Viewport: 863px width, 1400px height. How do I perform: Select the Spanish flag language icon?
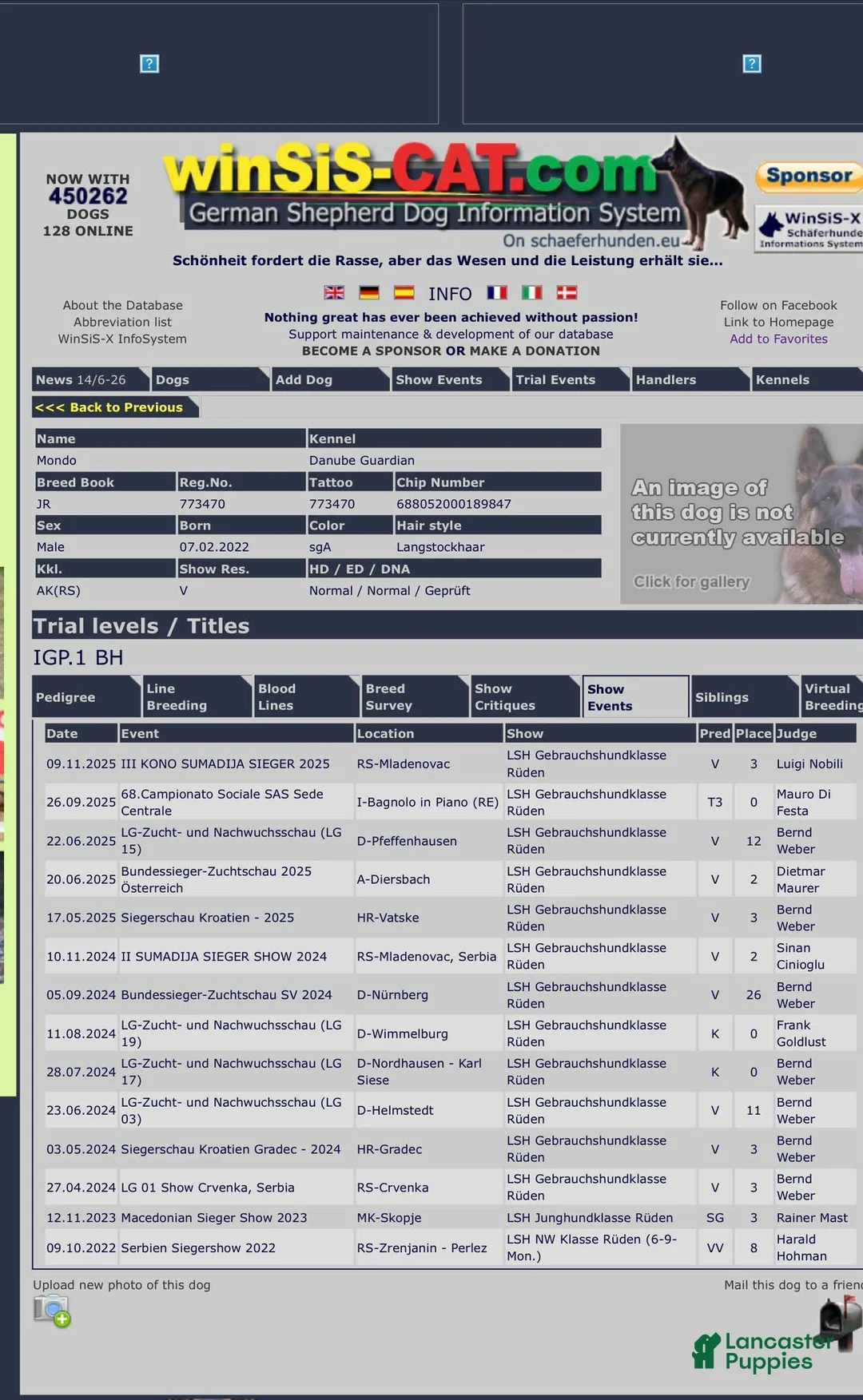(x=404, y=292)
